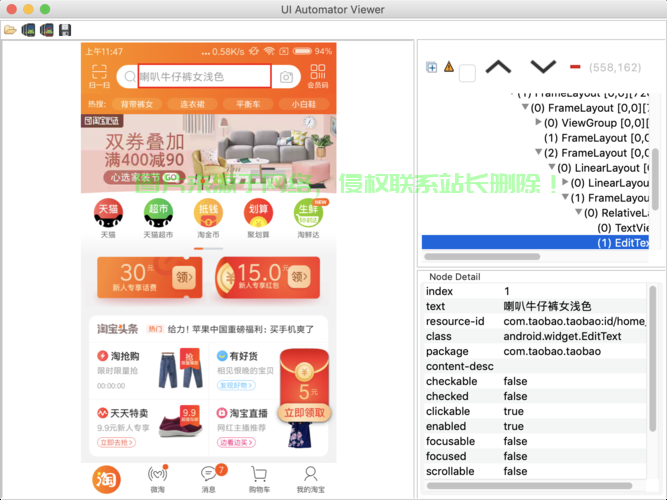Tap the 立即去抢 link under 天天特卖
Screen dimensions: 667x500
[117, 442]
